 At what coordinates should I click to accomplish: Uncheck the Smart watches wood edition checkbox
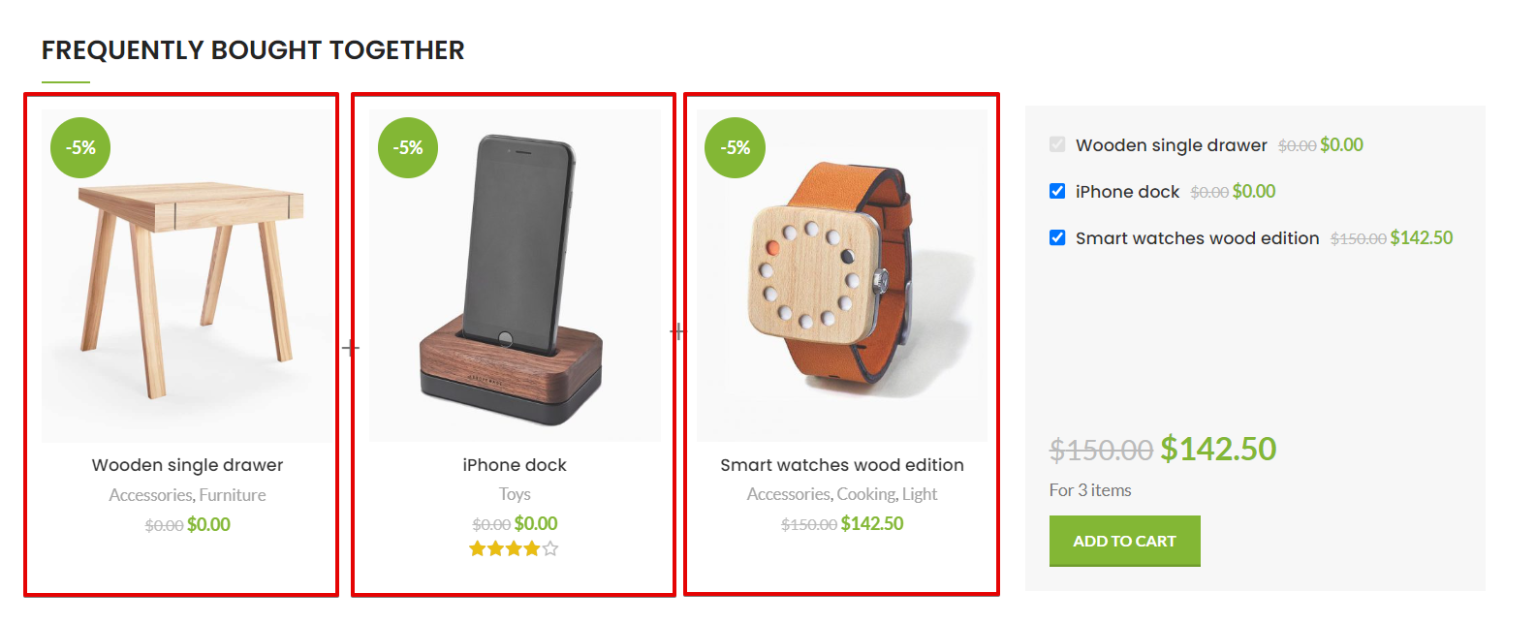[x=1057, y=238]
